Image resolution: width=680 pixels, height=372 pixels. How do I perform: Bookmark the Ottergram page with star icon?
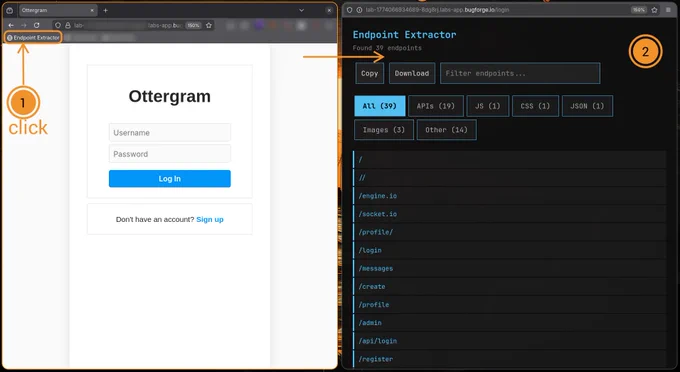click(x=209, y=25)
